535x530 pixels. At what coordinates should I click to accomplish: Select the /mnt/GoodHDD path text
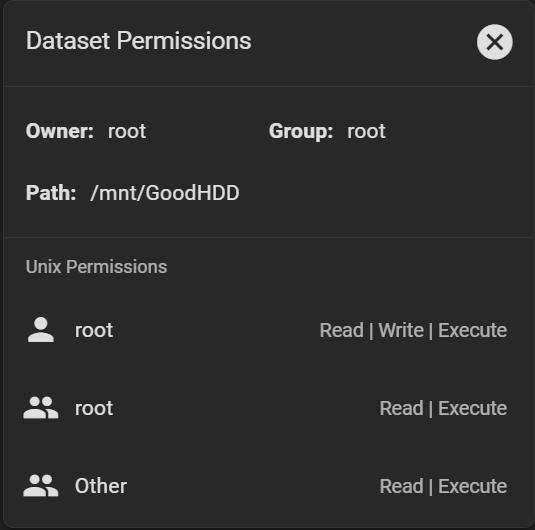pyautogui.click(x=165, y=193)
